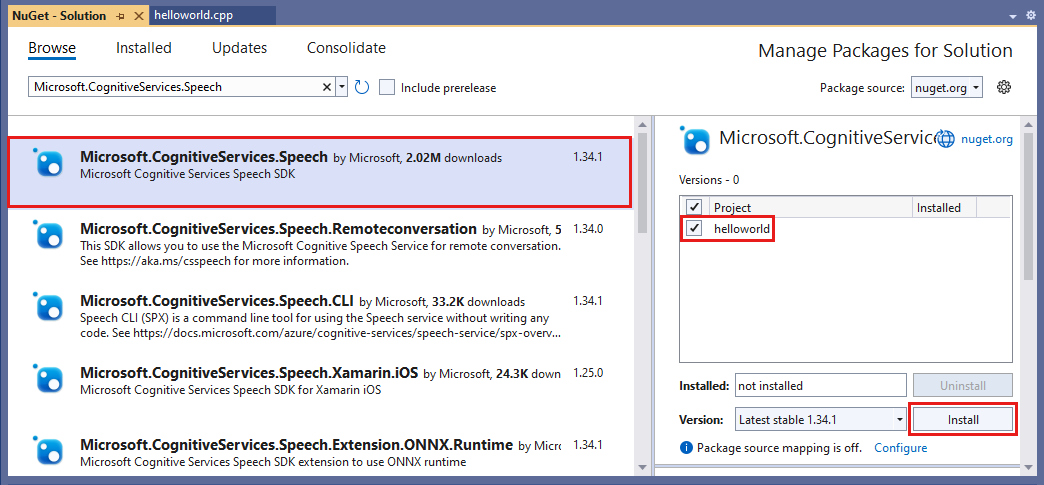Select Microsoft.CognitiveServices.Speech.Remoteconversation package

tap(320, 244)
